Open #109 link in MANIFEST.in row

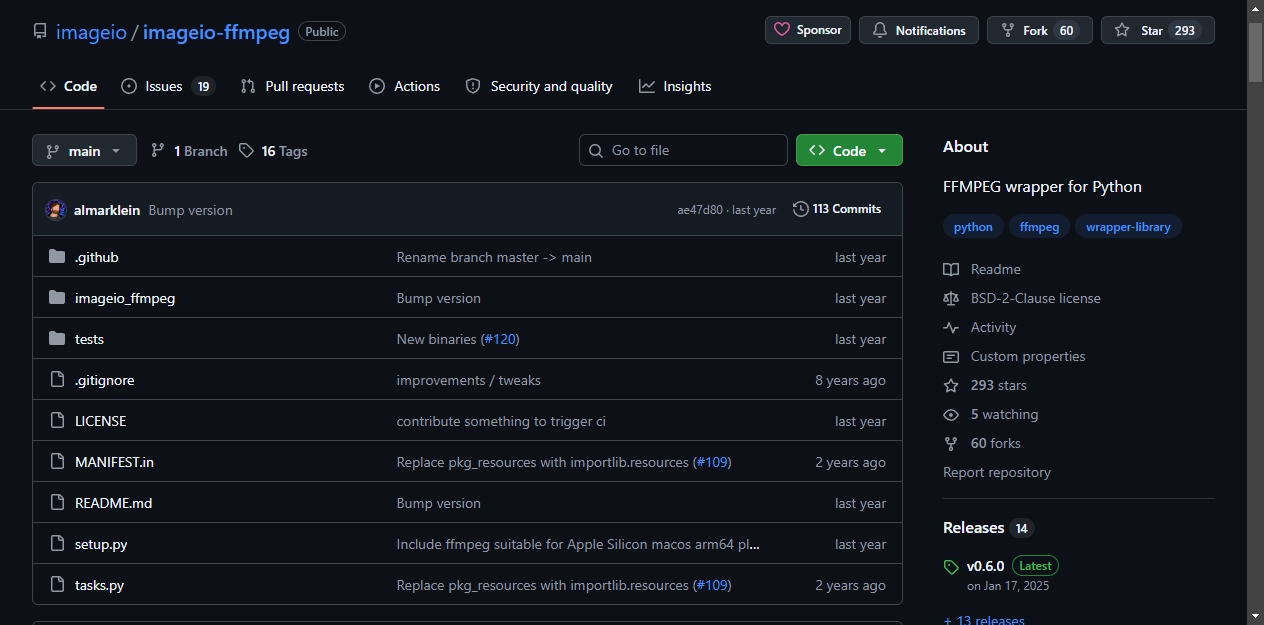pyautogui.click(x=712, y=462)
